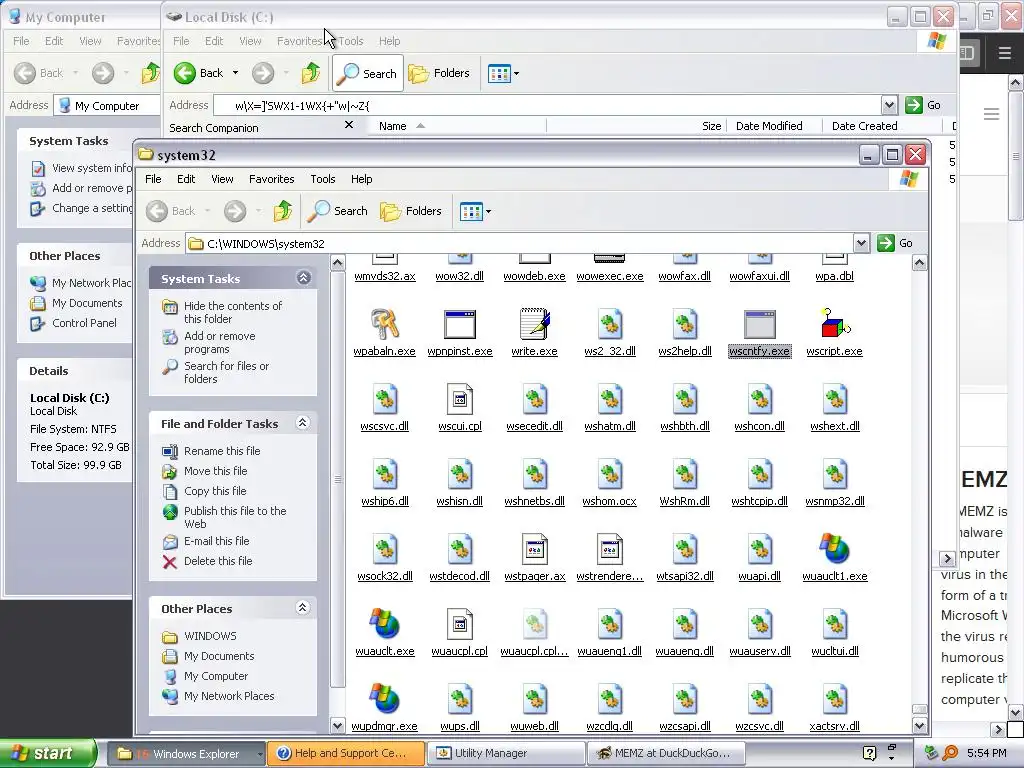Click Up folder icon in Local Disk toolbar
The image size is (1024, 768).
click(x=311, y=73)
